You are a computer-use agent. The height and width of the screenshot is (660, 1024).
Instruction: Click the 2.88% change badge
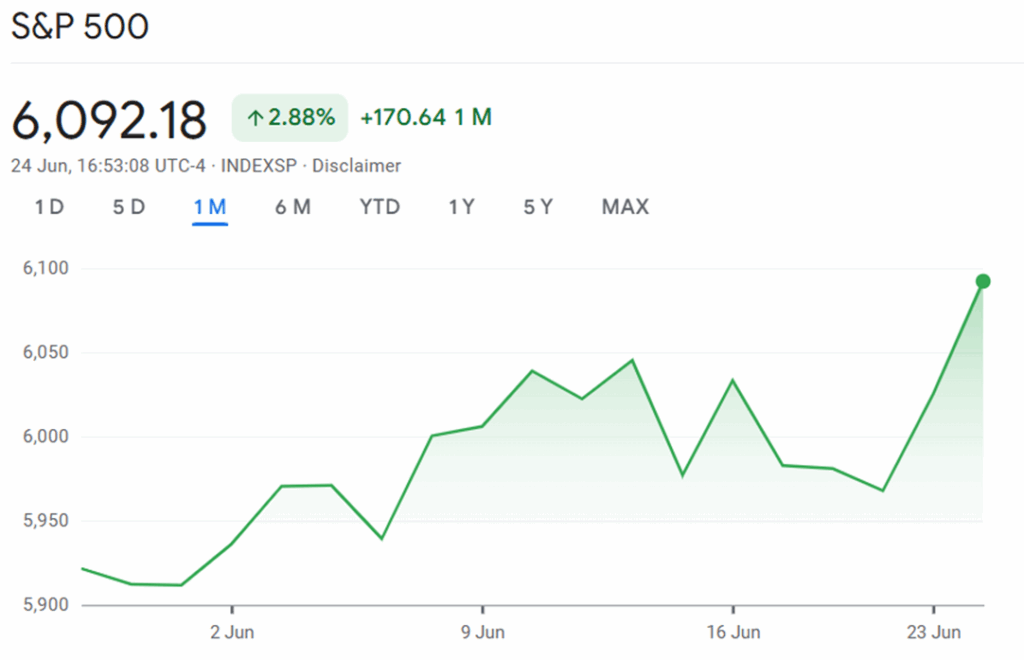click(x=290, y=118)
